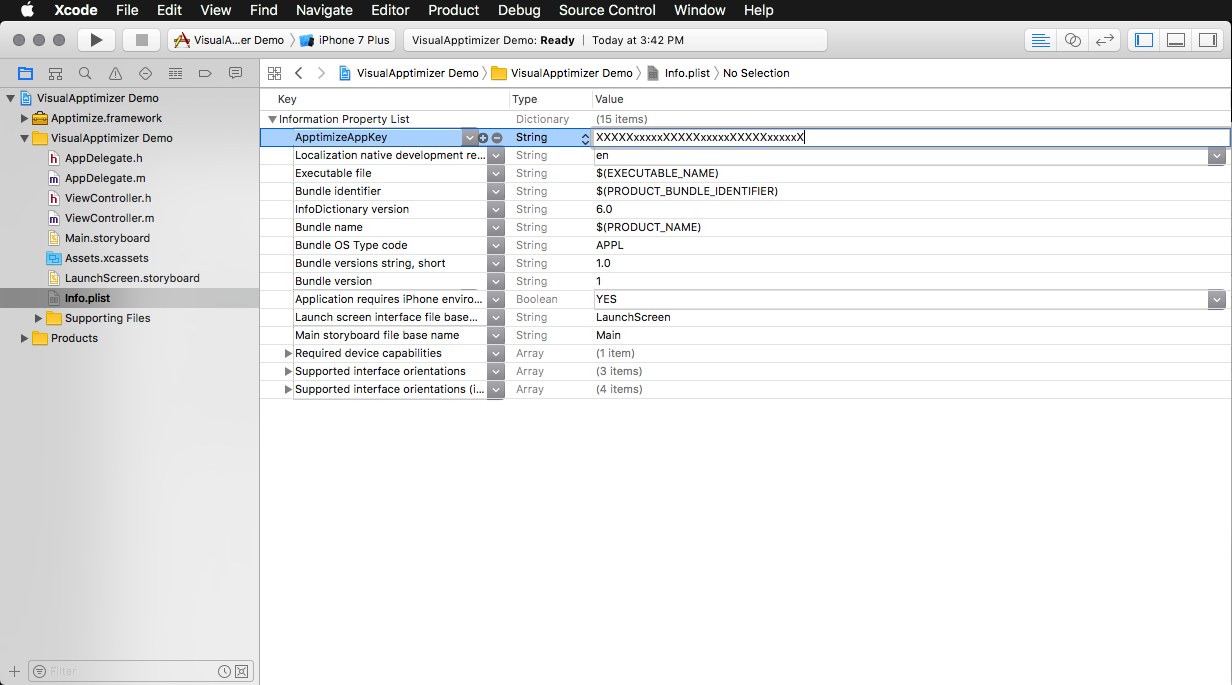Expand Apptimize.framework in navigator
The height and width of the screenshot is (685, 1232).
25,118
